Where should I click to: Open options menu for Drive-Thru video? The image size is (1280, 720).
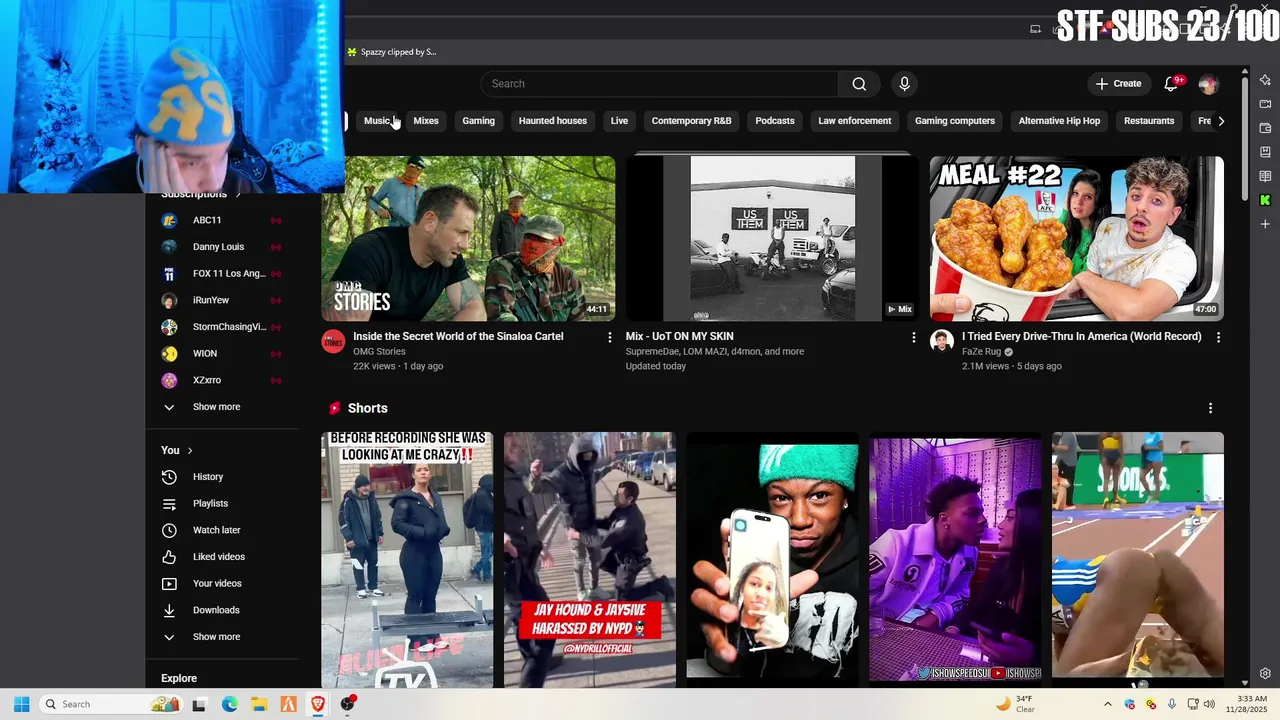(x=1218, y=338)
